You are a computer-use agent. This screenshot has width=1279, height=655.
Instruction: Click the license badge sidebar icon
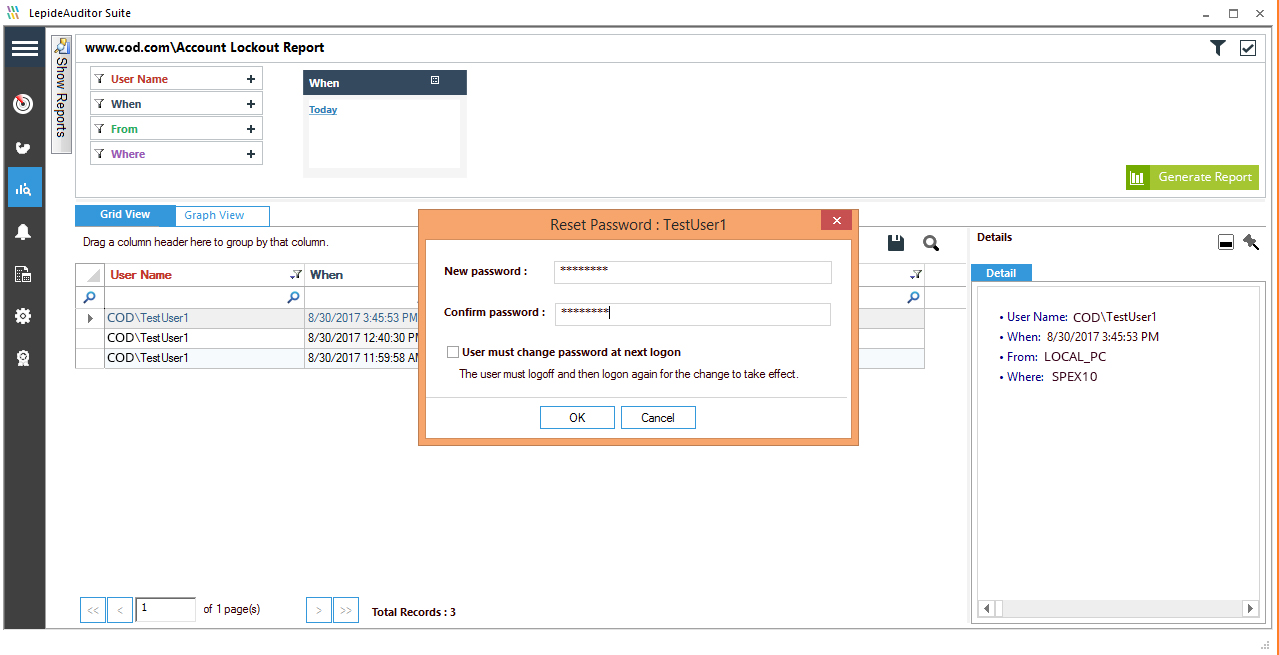pos(23,358)
